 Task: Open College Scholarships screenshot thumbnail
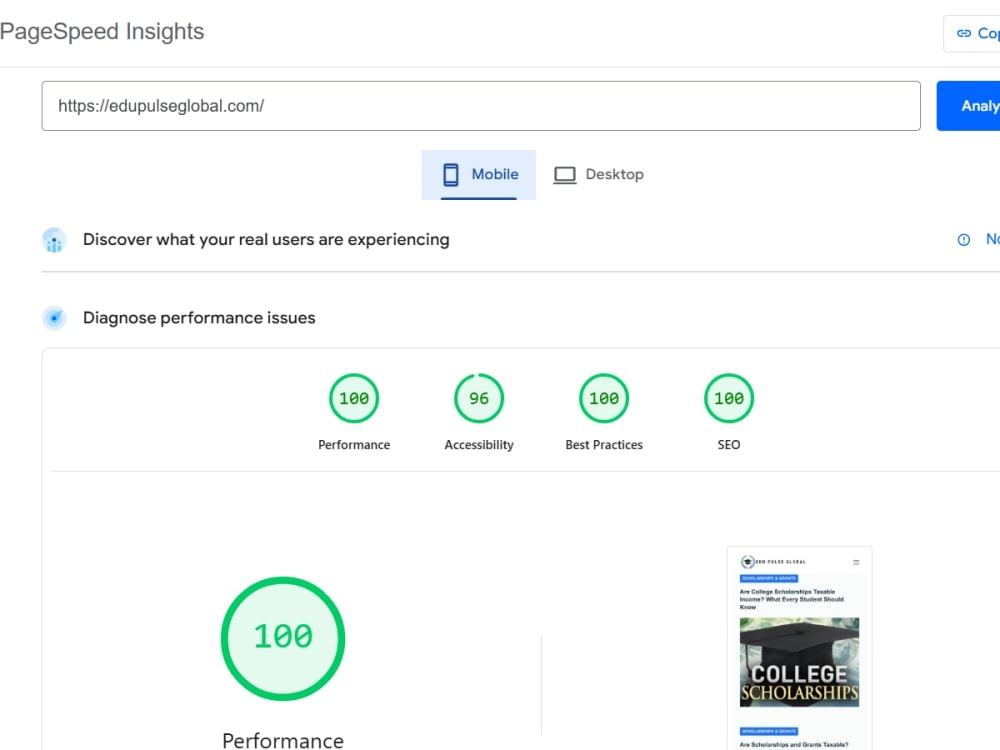tap(800, 662)
